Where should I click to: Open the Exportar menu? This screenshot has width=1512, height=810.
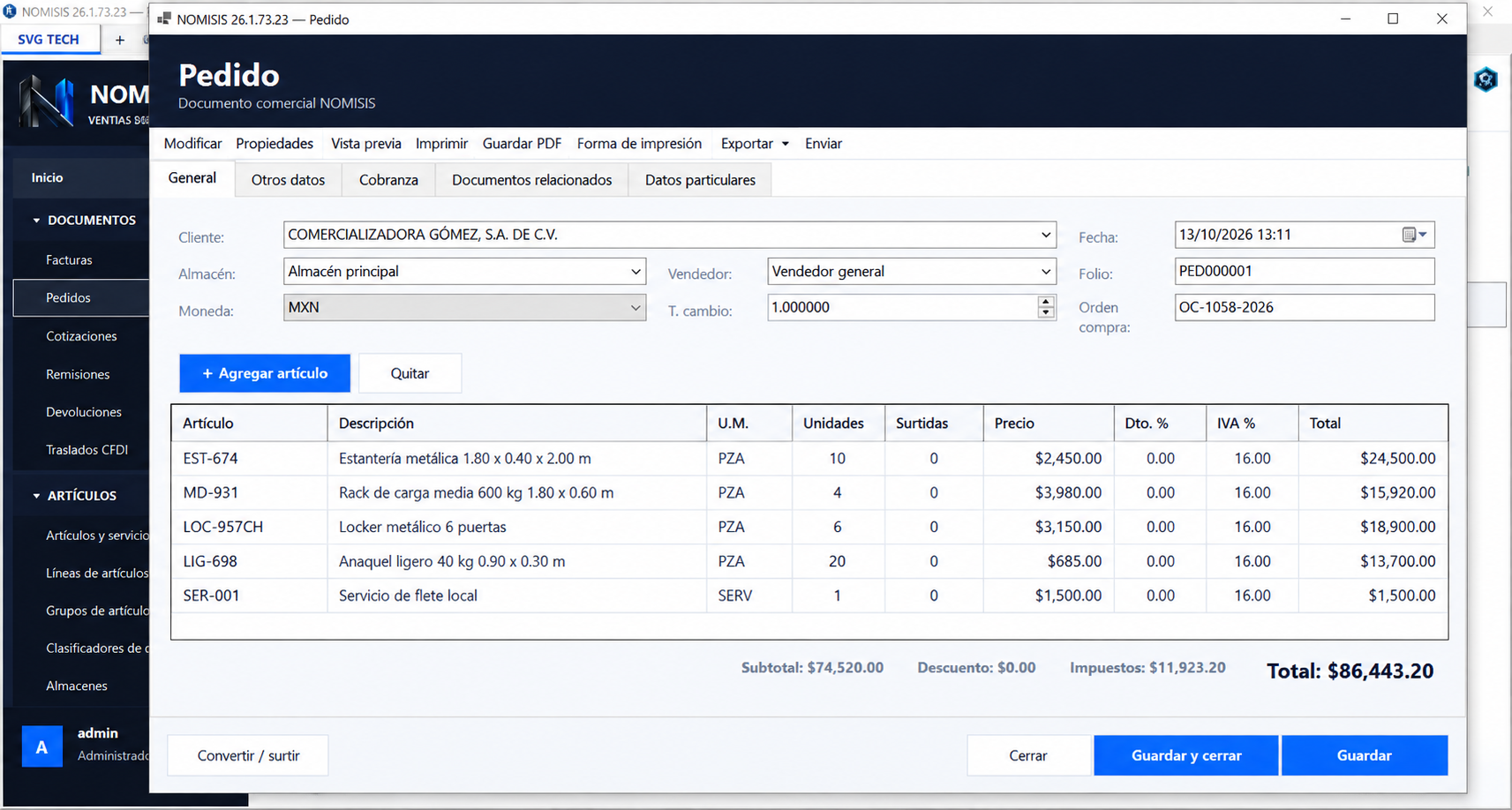755,144
